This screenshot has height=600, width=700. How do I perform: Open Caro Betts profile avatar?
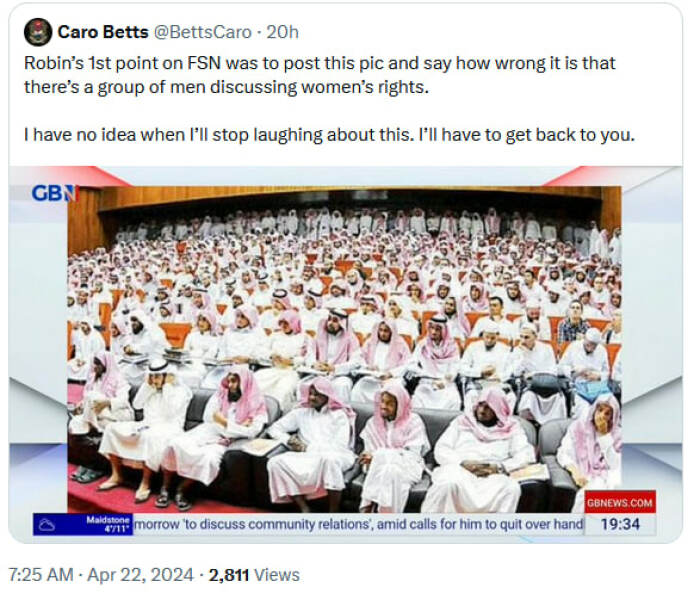coord(38,32)
